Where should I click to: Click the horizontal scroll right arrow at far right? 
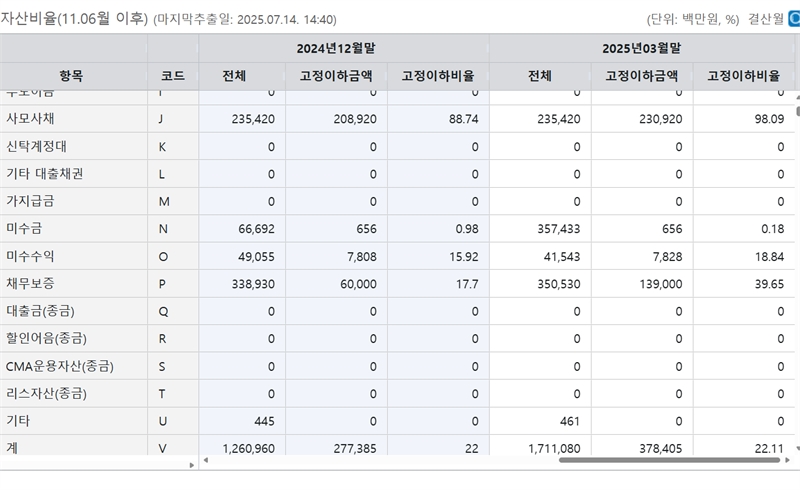789,461
